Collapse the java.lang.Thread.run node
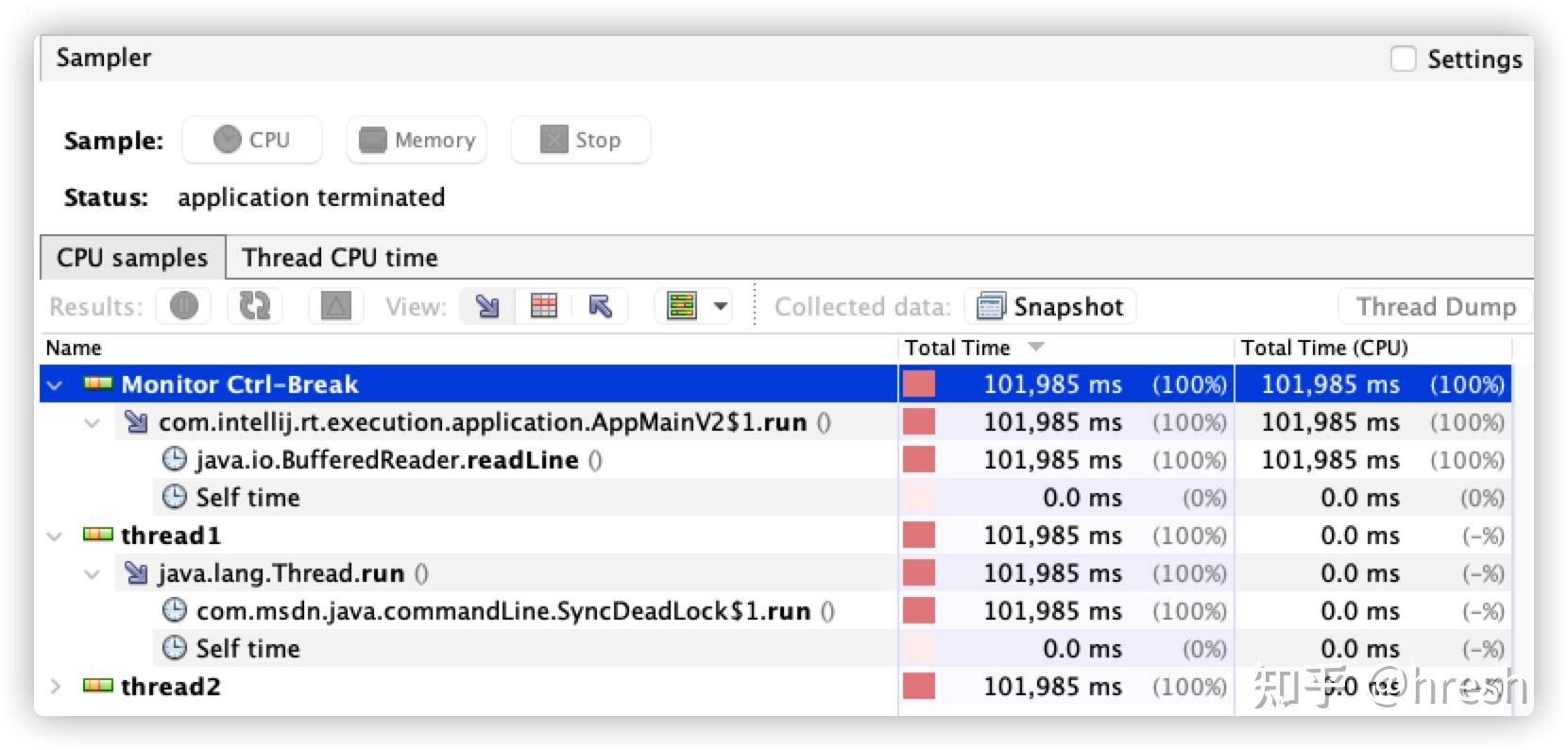1568x750 pixels. pyautogui.click(x=92, y=573)
